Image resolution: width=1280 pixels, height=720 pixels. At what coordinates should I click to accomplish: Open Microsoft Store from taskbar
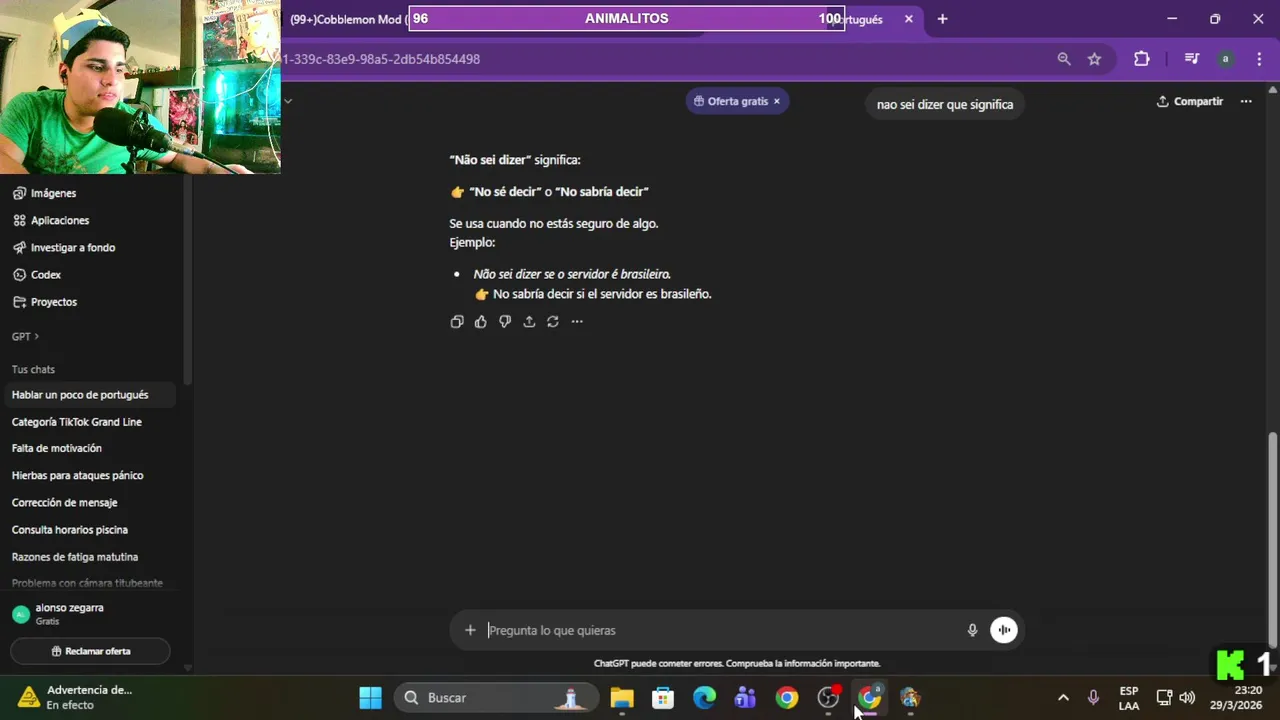(663, 698)
